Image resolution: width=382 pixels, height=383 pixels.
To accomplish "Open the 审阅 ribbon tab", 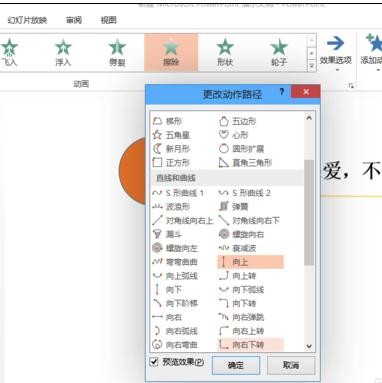I will tap(74, 20).
